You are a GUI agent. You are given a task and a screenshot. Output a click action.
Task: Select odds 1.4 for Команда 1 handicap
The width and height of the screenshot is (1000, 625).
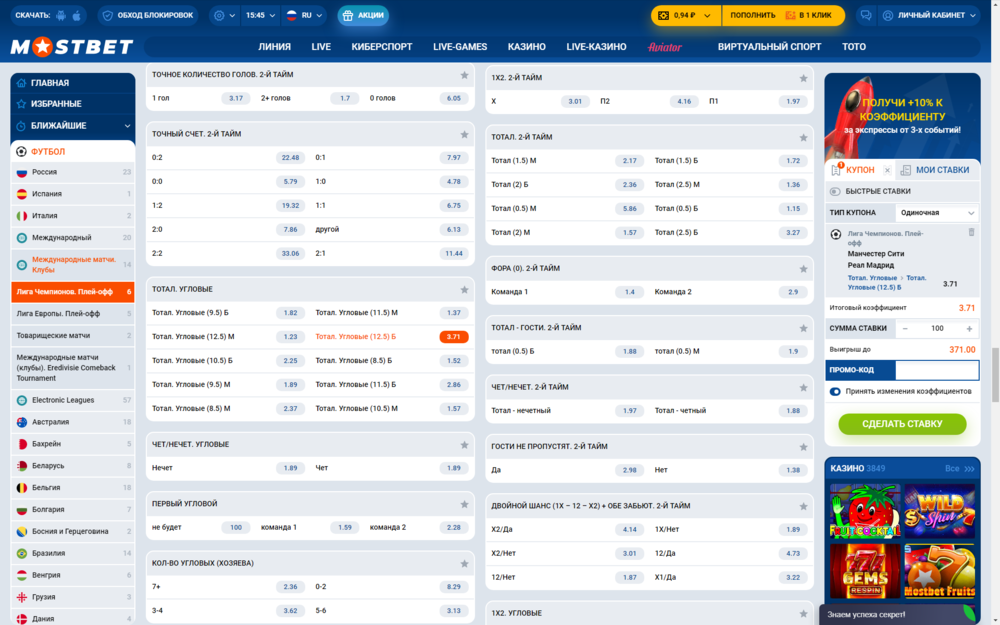pyautogui.click(x=629, y=292)
